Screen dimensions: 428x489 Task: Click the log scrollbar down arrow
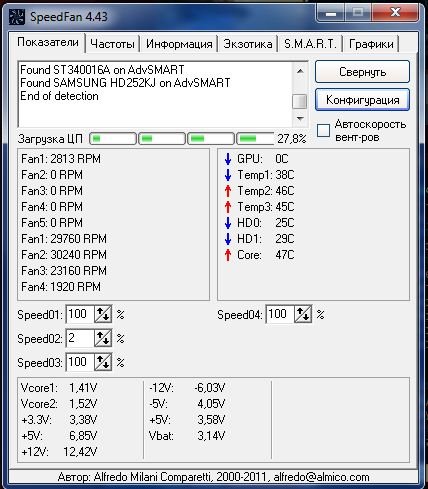[x=300, y=119]
